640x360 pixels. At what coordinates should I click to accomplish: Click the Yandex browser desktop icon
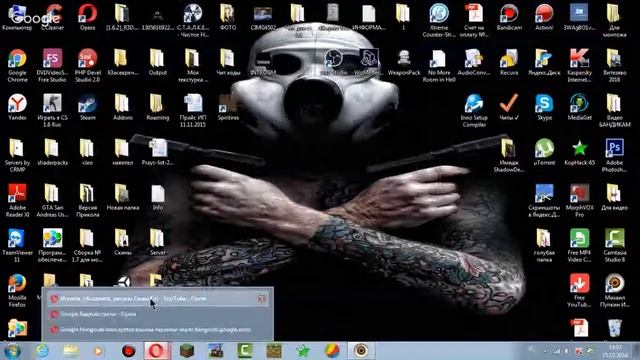[x=17, y=107]
